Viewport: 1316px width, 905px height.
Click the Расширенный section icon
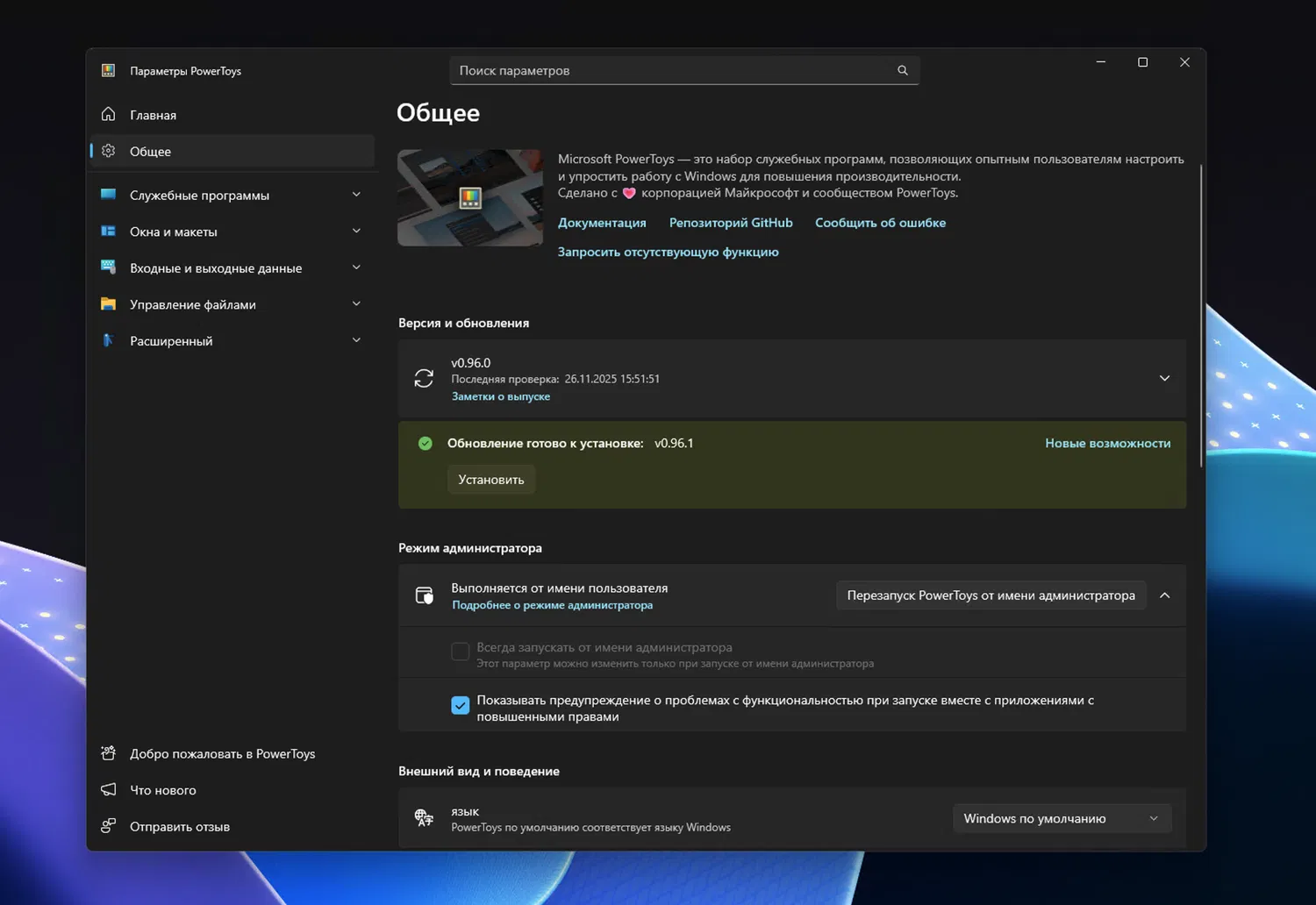click(108, 340)
